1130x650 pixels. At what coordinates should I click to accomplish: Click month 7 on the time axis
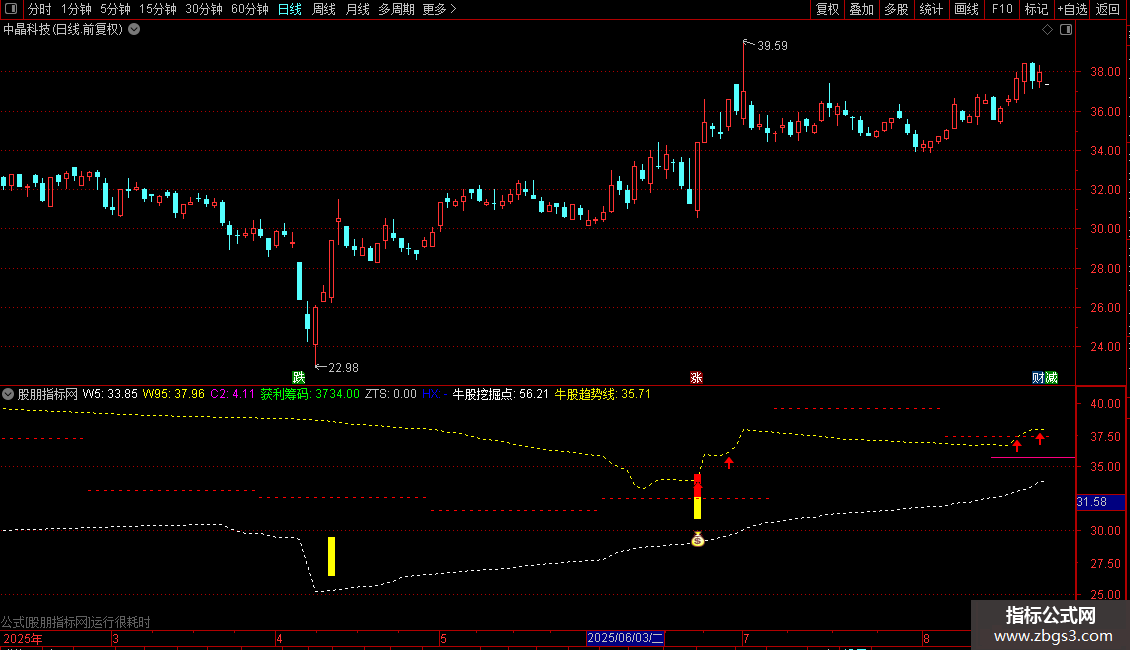point(746,638)
